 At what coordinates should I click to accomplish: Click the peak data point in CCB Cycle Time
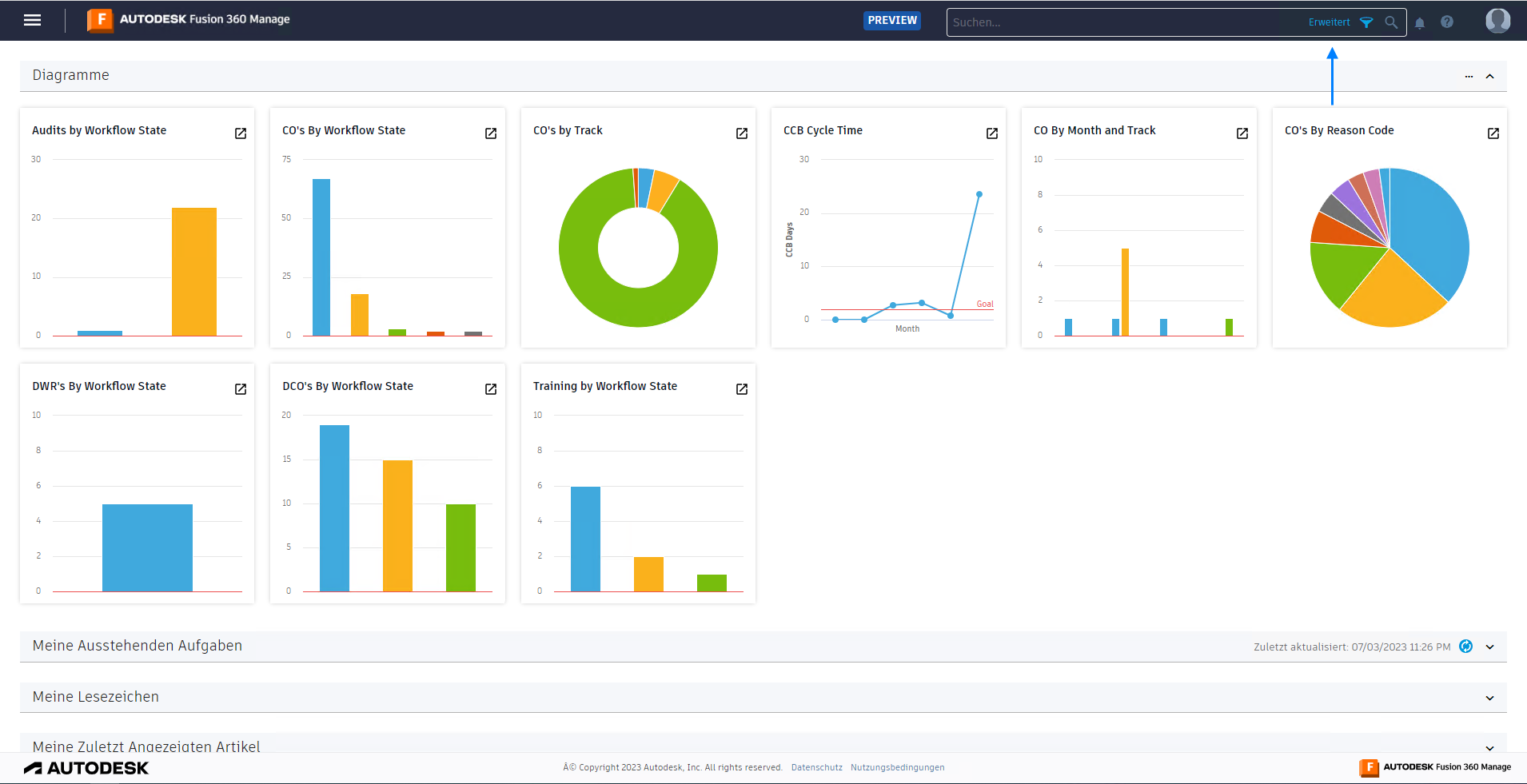click(x=979, y=194)
